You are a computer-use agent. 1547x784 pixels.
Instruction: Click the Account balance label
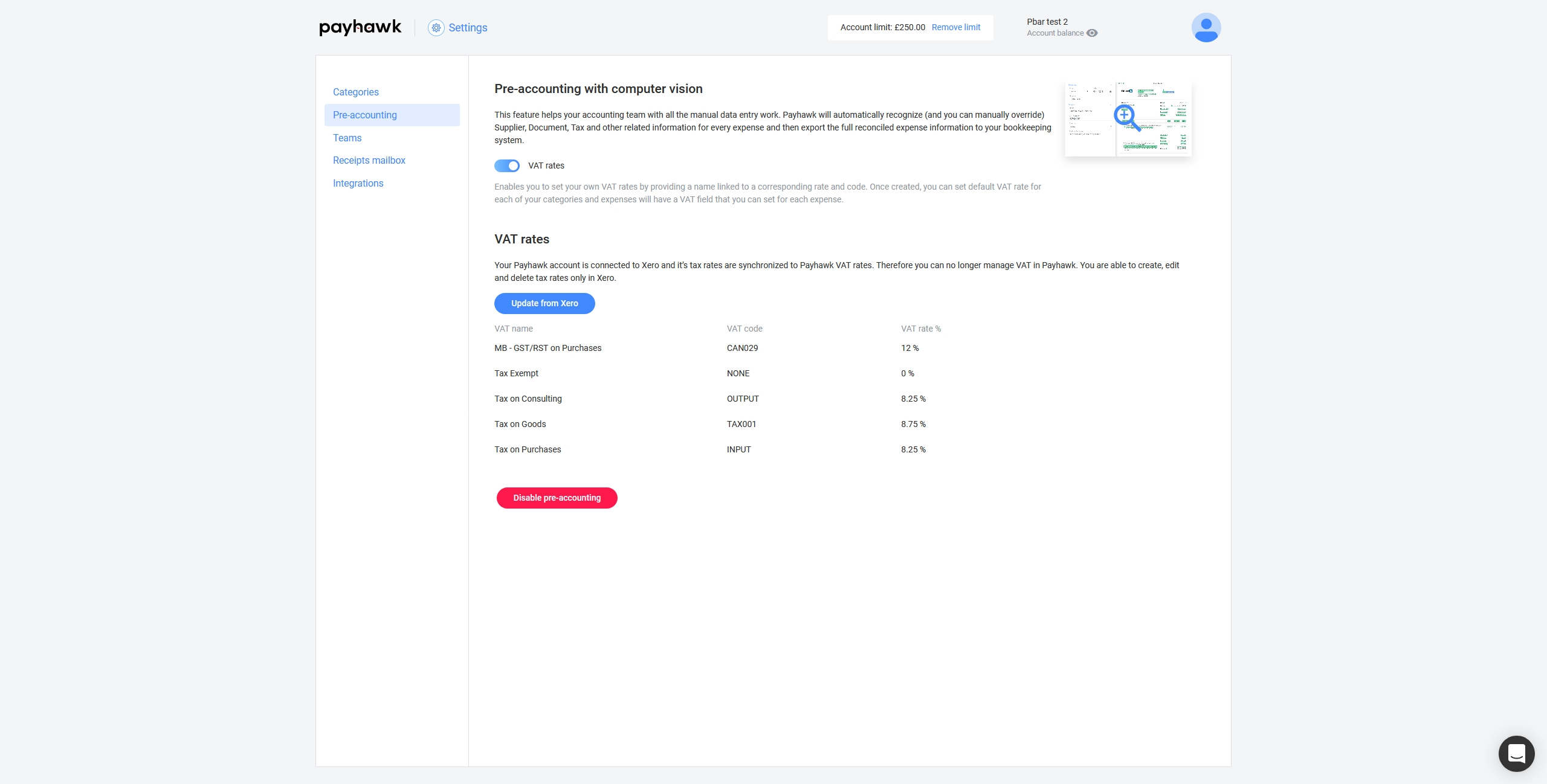(1055, 33)
